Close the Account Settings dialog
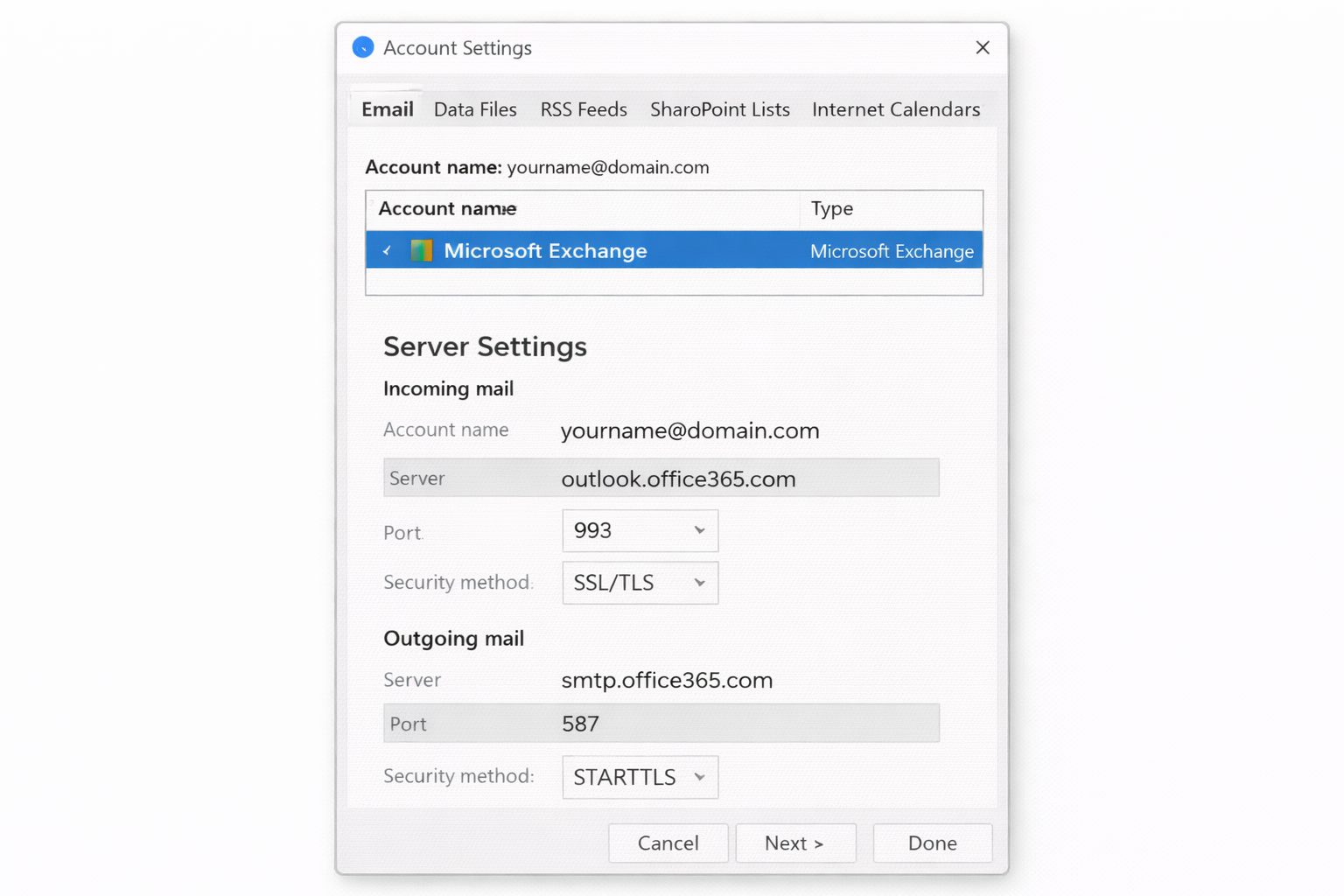This screenshot has width=1344, height=896. pyautogui.click(x=983, y=47)
